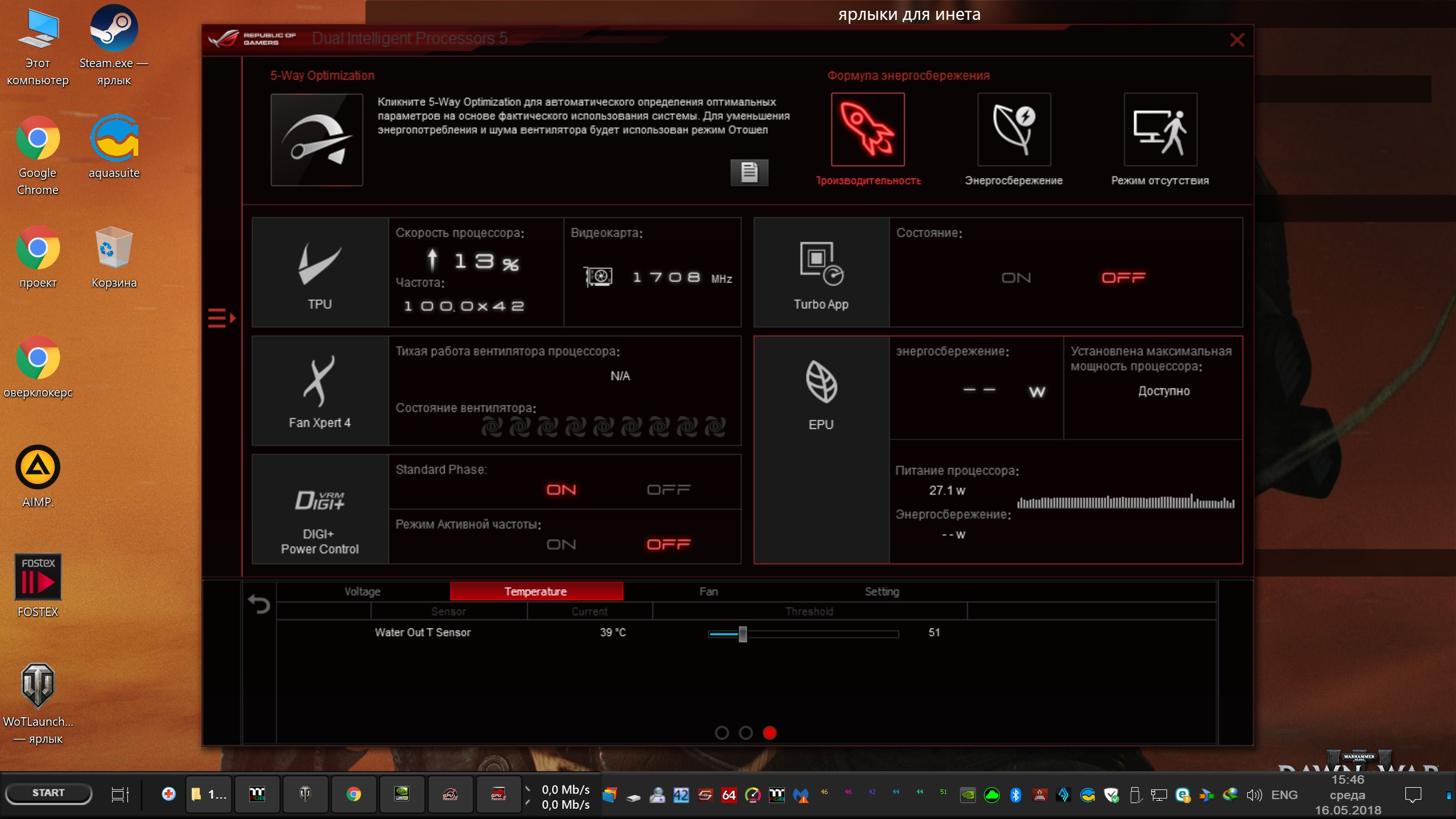Select the power saving leaf plan
Viewport: 1456px width, 819px height.
tap(1014, 130)
